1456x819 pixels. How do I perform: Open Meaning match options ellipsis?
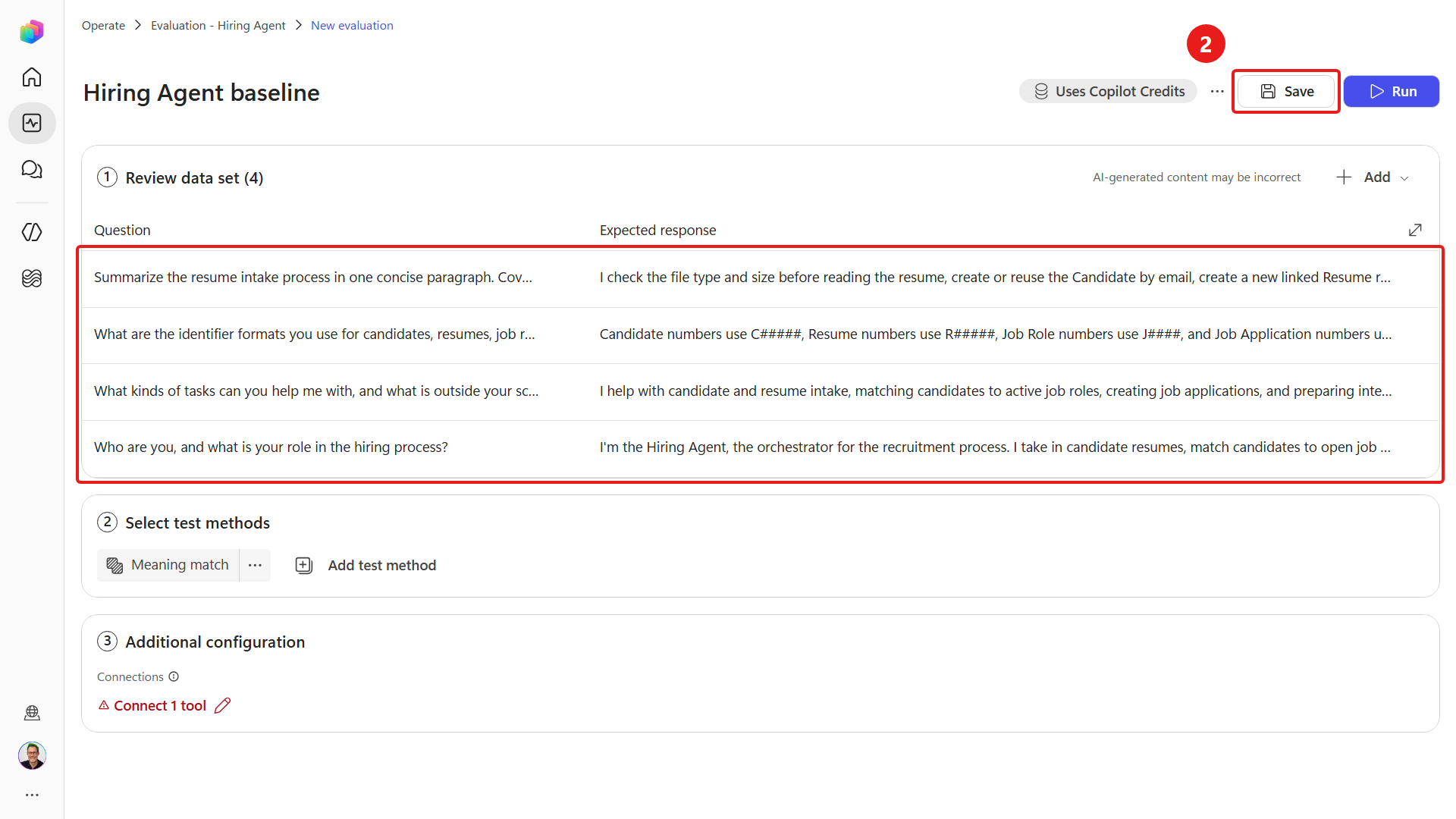(255, 565)
